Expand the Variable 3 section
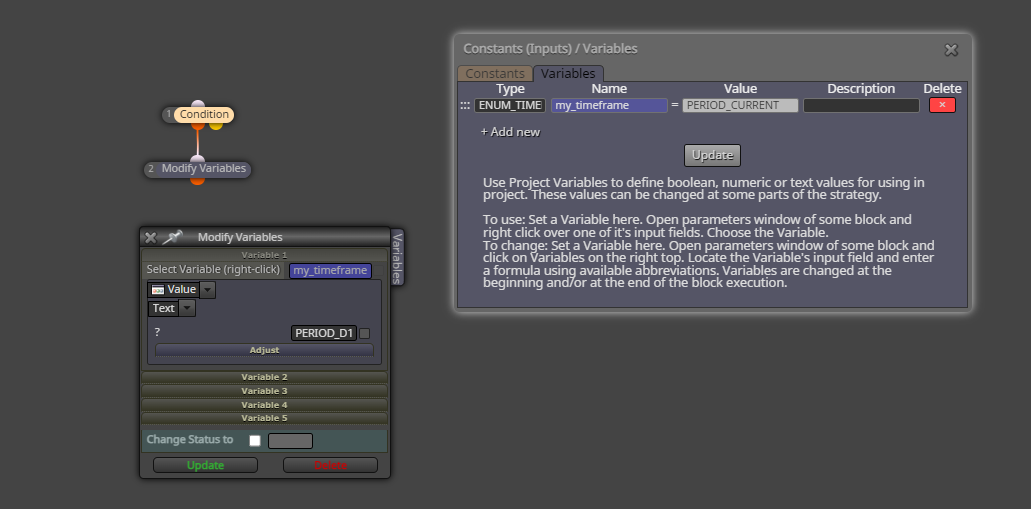Screen dimensions: 1031x509 tap(264, 391)
